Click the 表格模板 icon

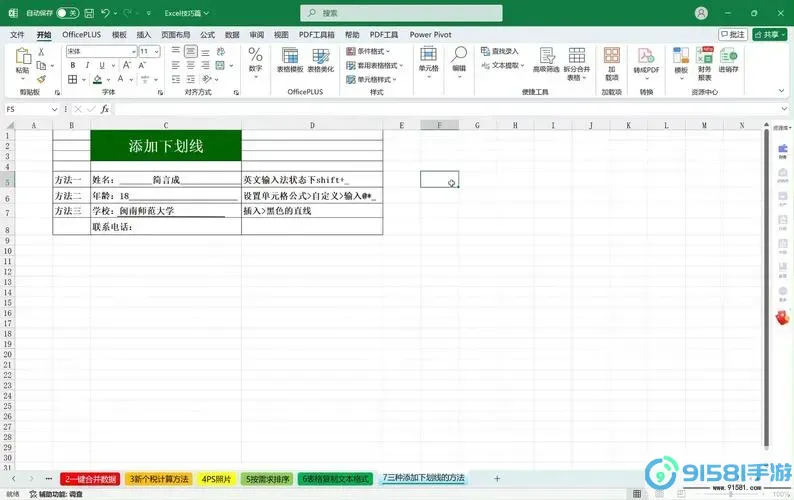pyautogui.click(x=290, y=58)
